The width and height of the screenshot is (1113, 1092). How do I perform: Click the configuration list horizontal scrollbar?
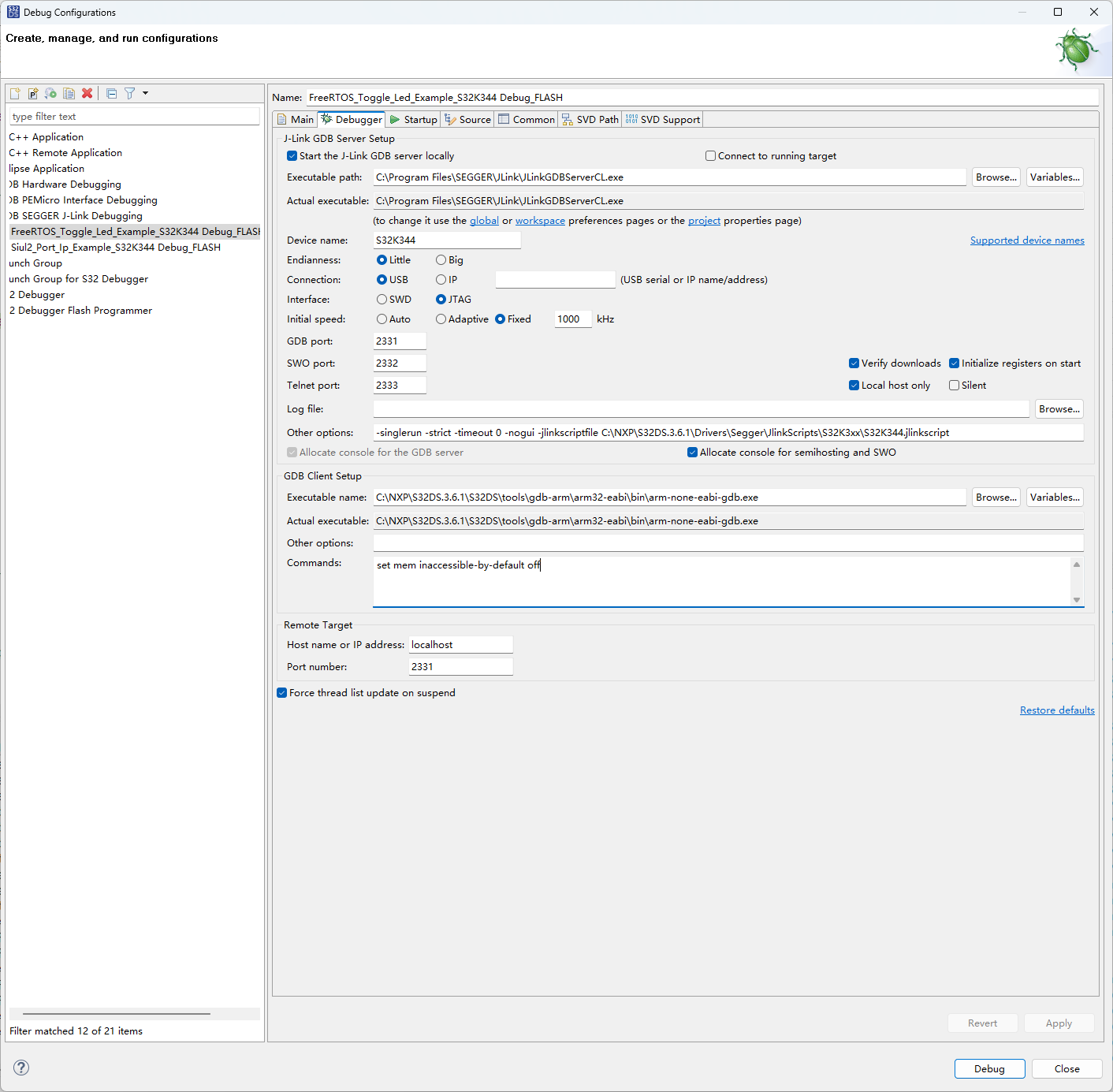point(117,1013)
